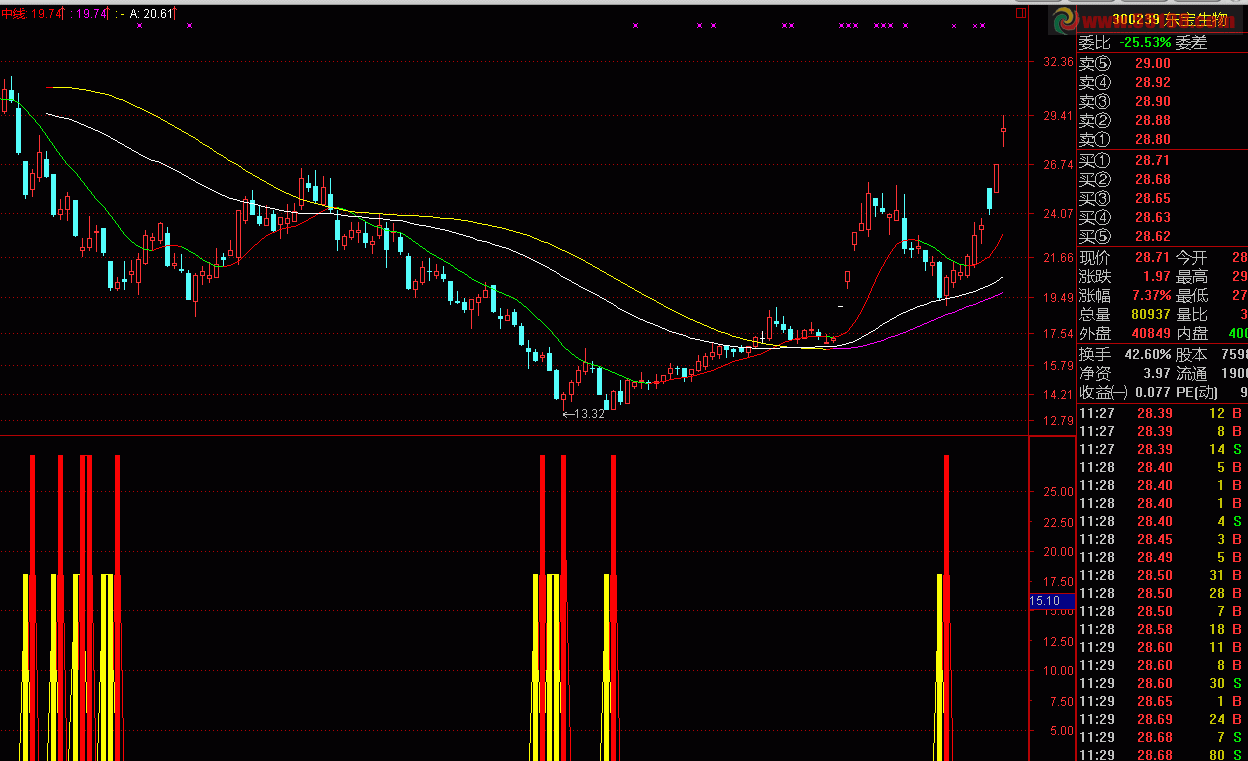Click the 内盘 label
Screen dimensions: 1248x761
(1192, 333)
